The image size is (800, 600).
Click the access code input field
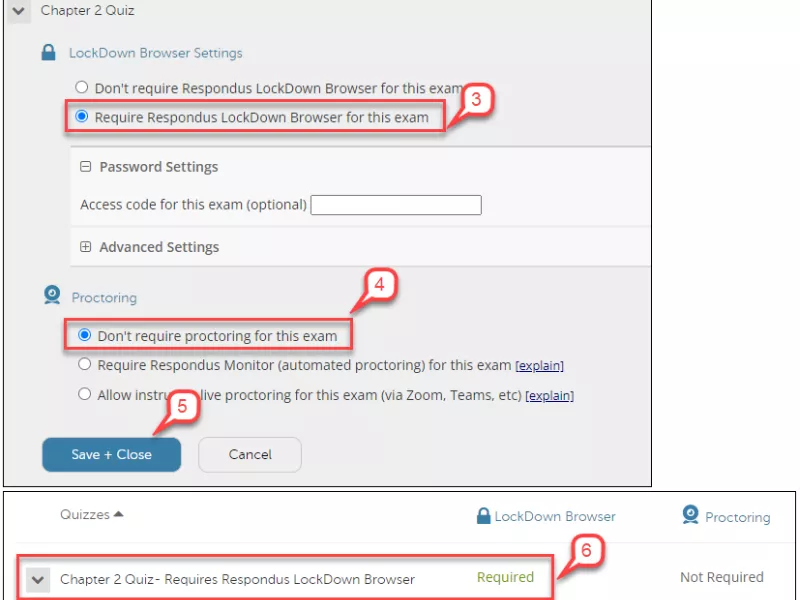pos(396,205)
